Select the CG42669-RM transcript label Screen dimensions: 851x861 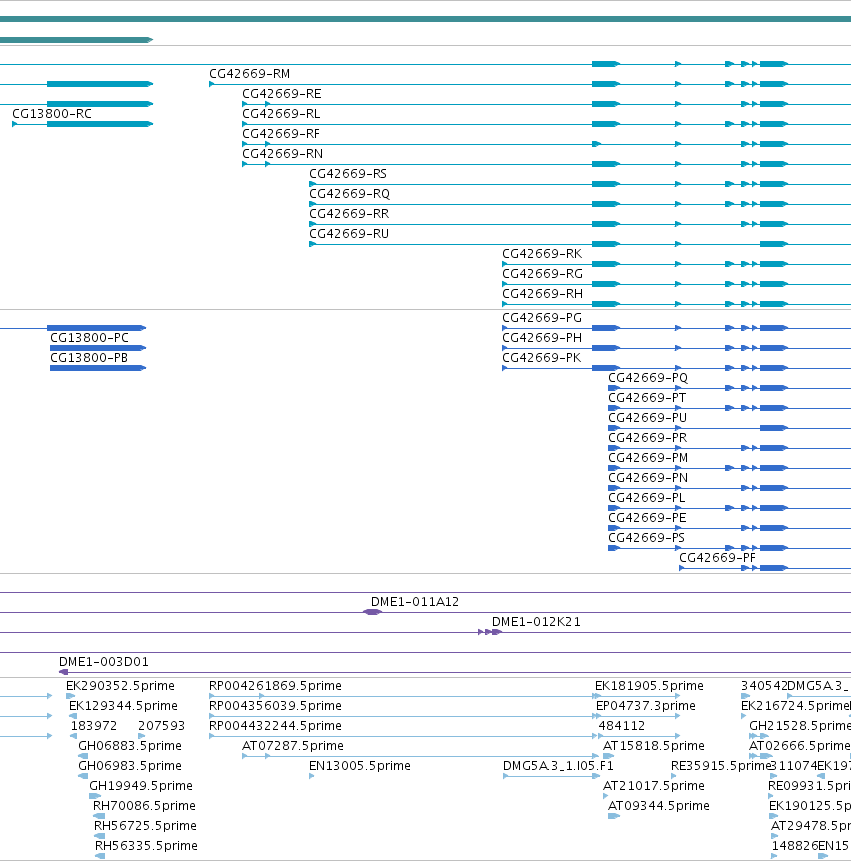coord(249,74)
